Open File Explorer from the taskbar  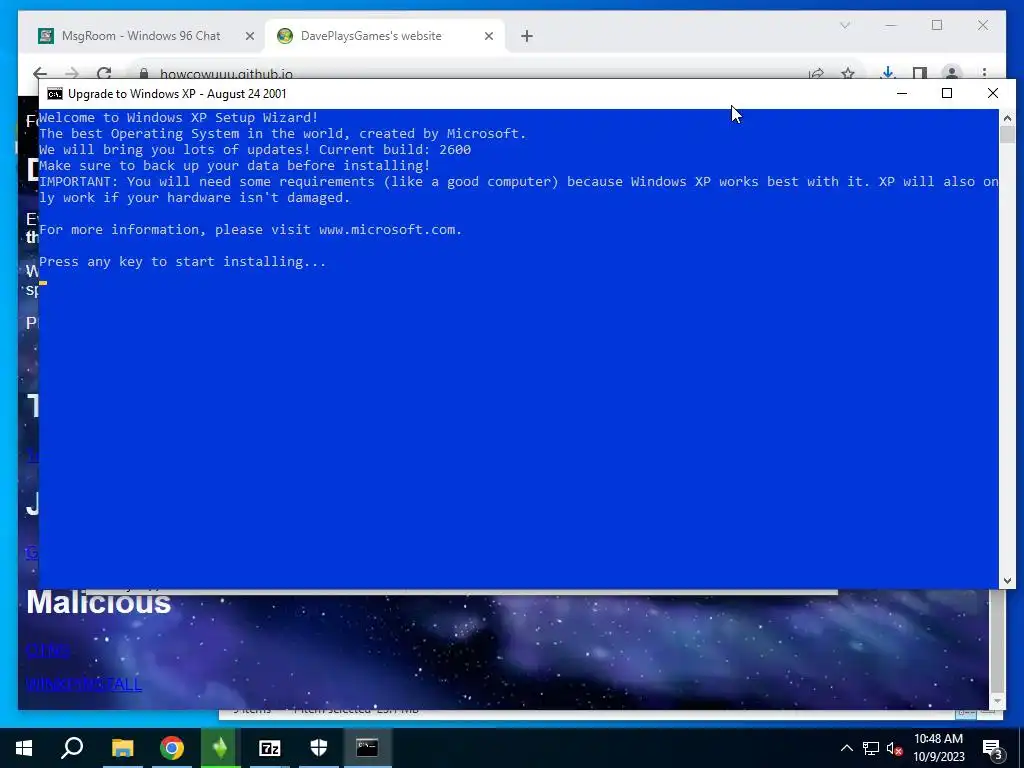(122, 748)
